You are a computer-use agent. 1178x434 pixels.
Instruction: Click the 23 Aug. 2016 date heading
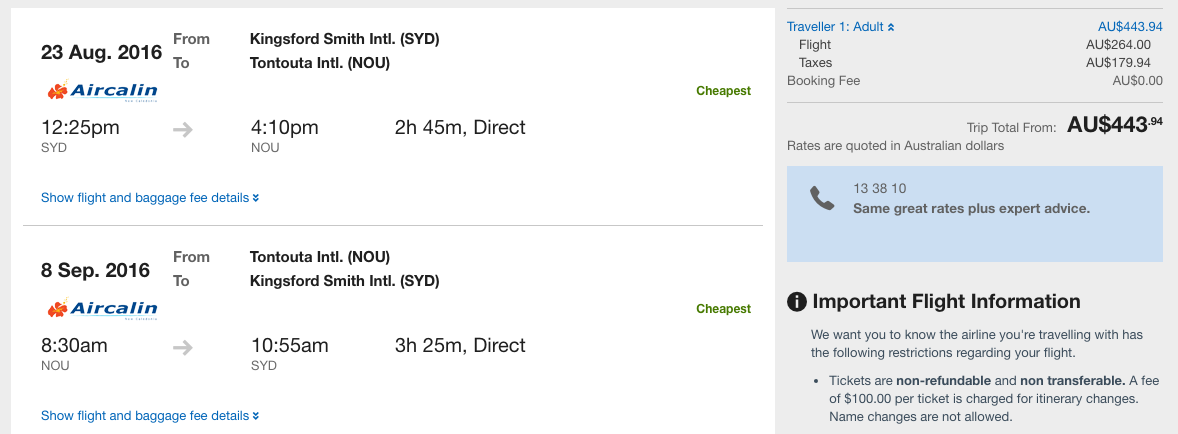coord(101,53)
